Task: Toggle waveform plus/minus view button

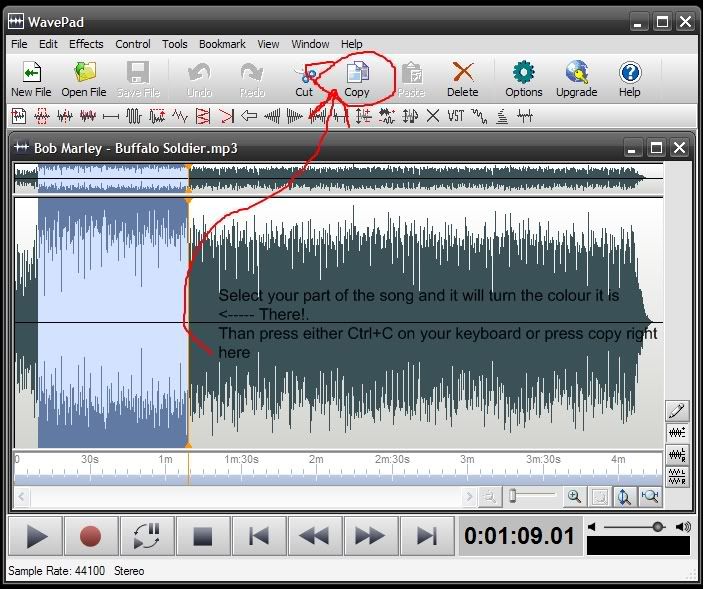Action: click(x=677, y=432)
